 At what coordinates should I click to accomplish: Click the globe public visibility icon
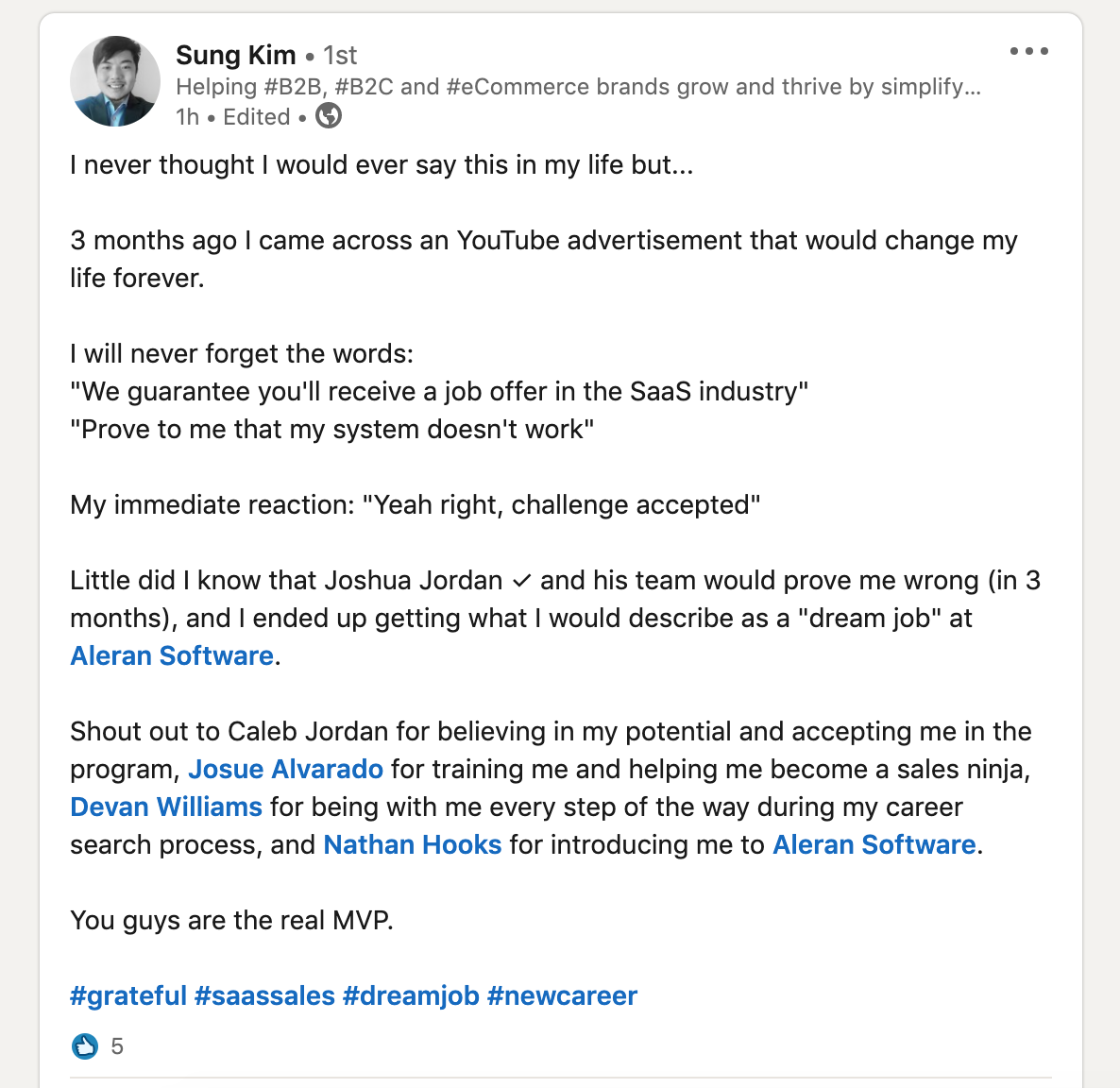[x=329, y=116]
